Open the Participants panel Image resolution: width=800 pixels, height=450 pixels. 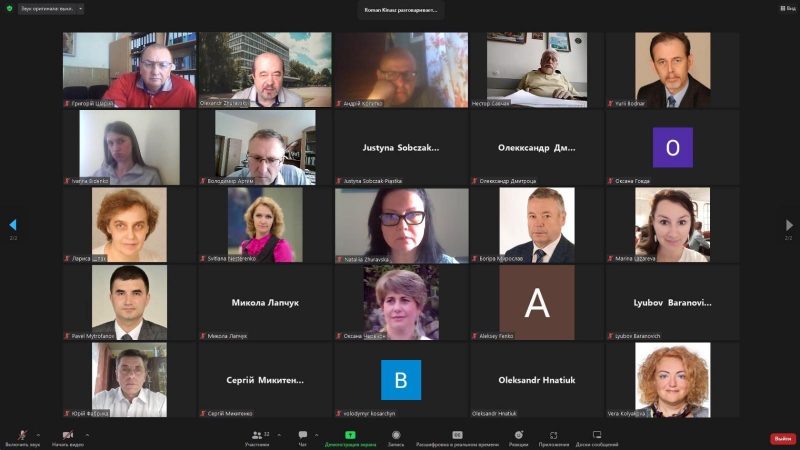click(257, 435)
